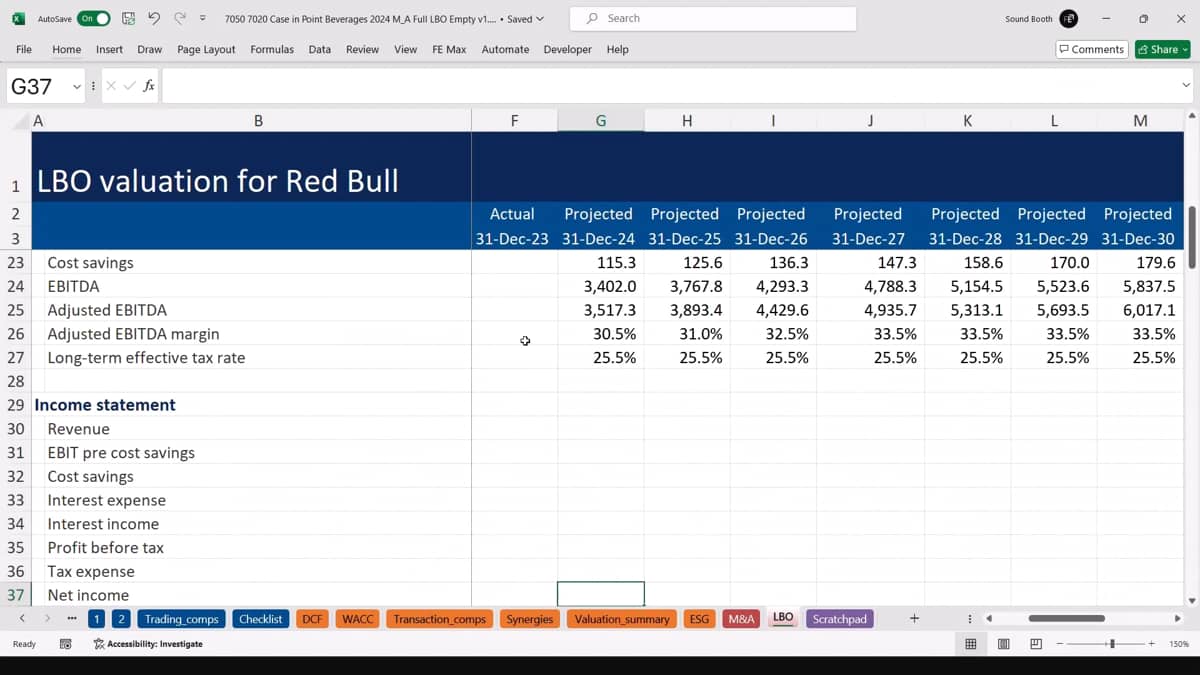Viewport: 1200px width, 675px height.
Task: Open Customize Quick Access Toolbar dropdown
Action: [x=203, y=18]
